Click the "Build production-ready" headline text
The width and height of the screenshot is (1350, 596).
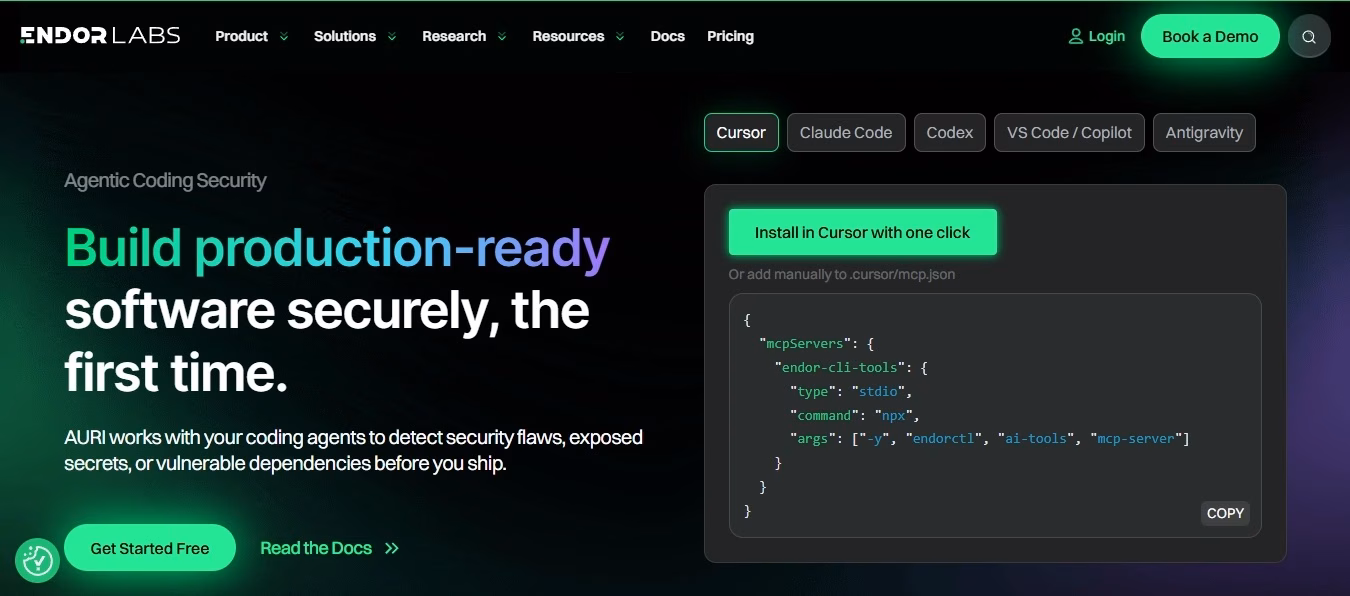pyautogui.click(x=337, y=248)
